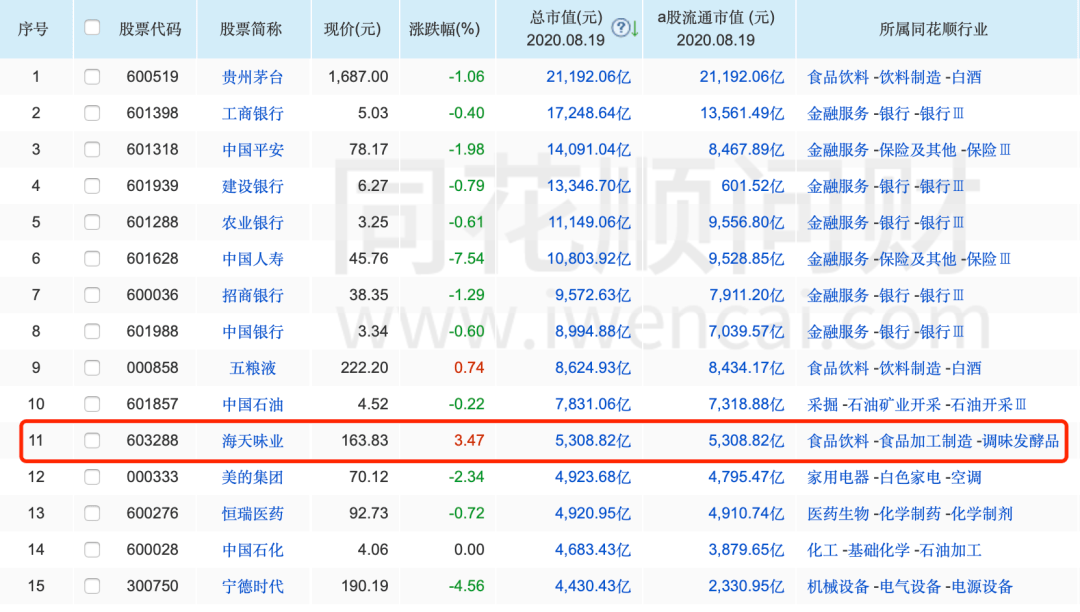This screenshot has width=1080, height=612.
Task: Check the select-all checkbox in the header
Action: [x=91, y=28]
